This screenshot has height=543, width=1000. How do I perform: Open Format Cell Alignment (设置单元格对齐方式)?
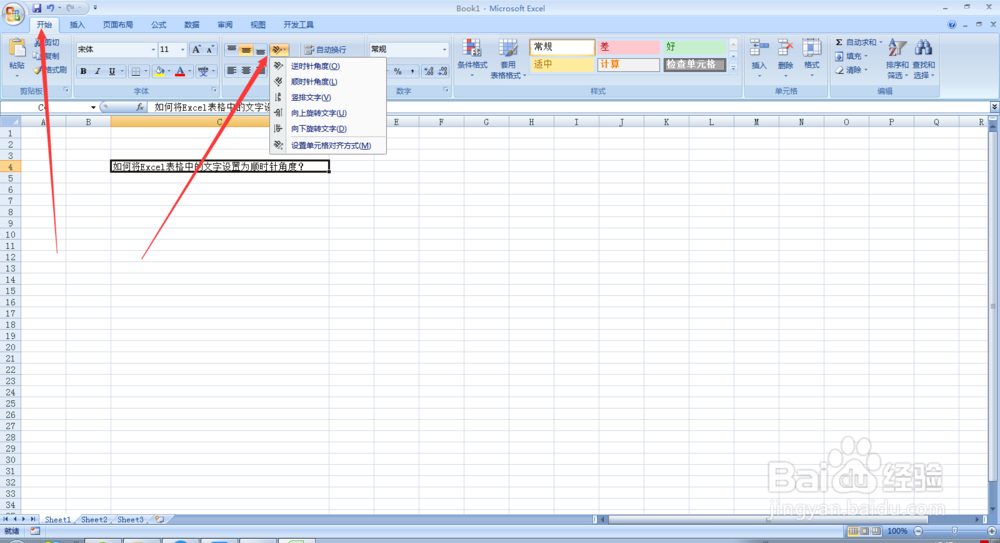(328, 145)
